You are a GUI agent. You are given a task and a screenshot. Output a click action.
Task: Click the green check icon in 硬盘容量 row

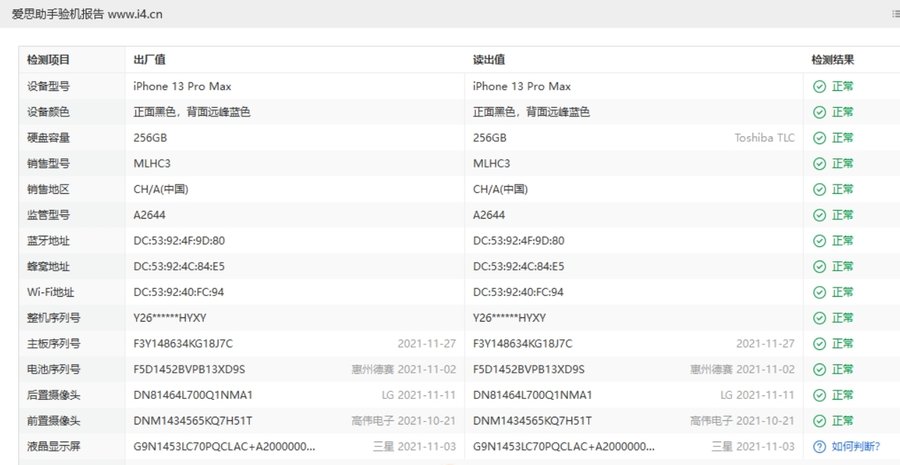(x=819, y=138)
